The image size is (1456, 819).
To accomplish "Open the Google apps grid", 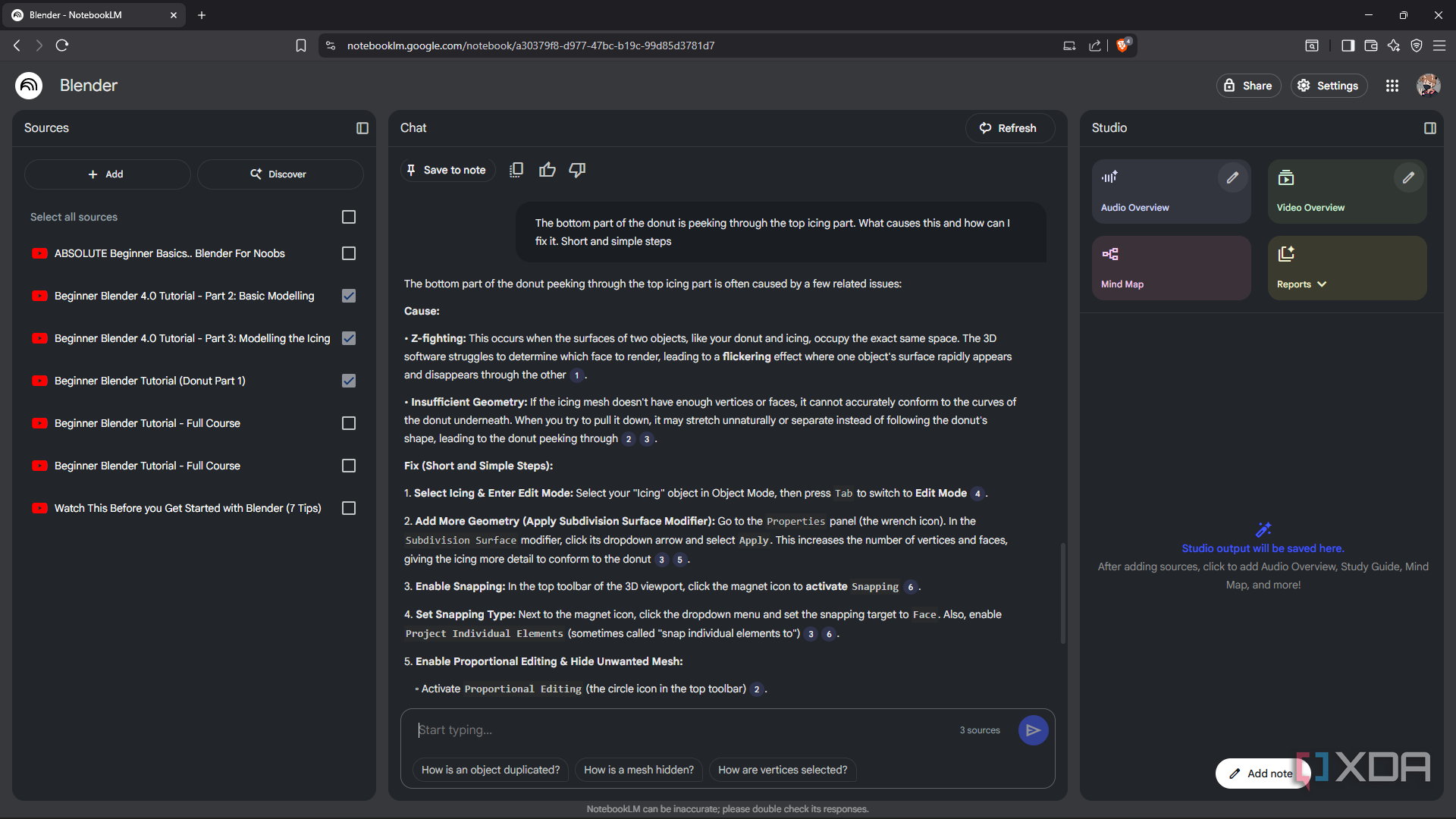I will click(1392, 86).
